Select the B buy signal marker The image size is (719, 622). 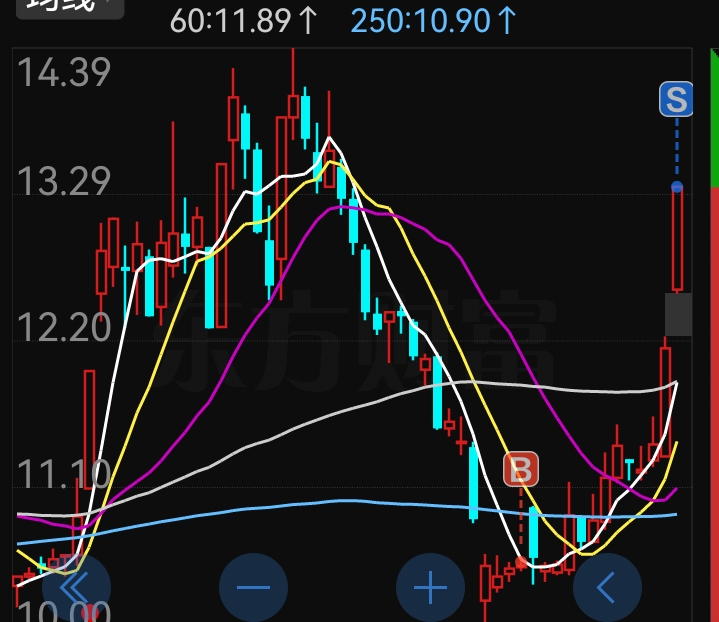[521, 469]
